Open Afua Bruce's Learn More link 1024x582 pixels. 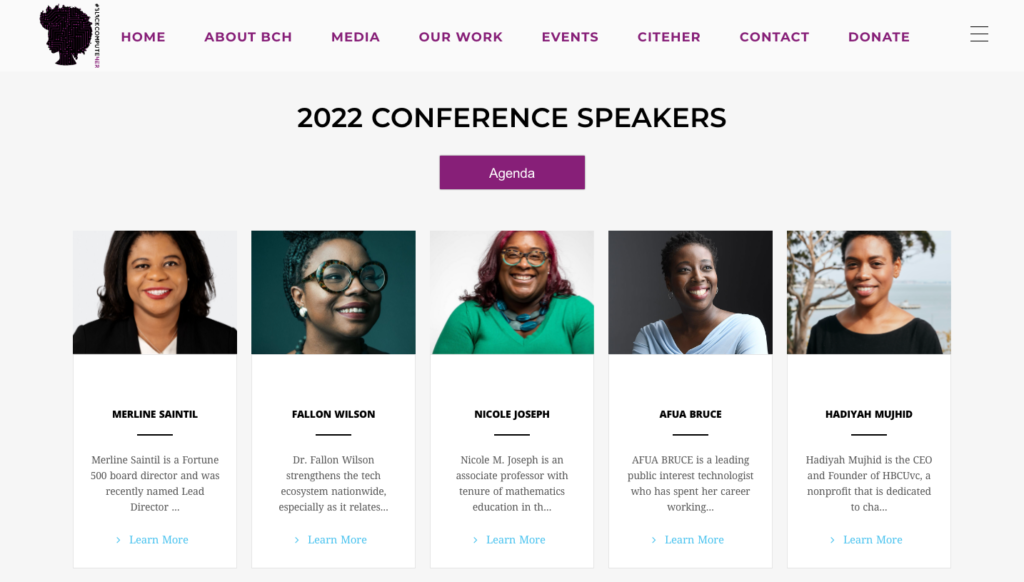pyautogui.click(x=694, y=540)
